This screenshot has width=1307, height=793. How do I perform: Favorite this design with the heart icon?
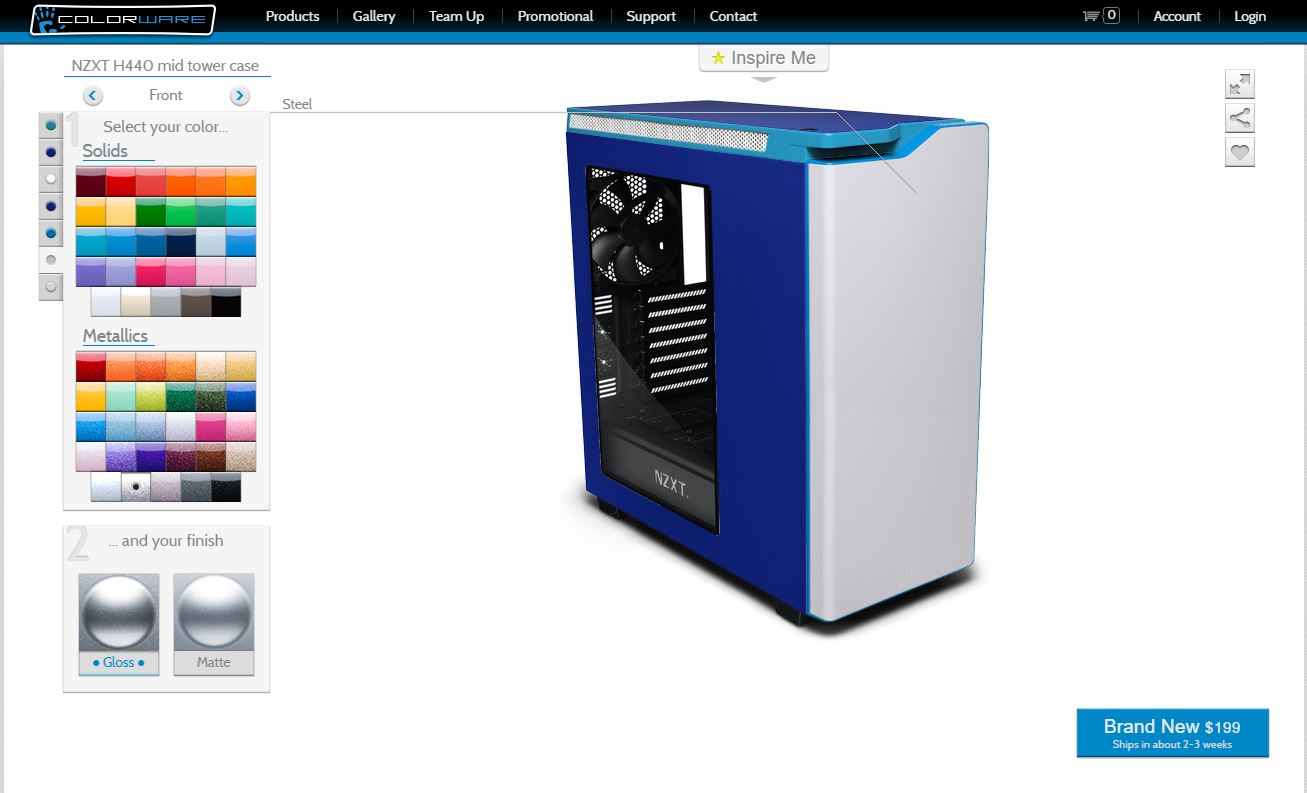[x=1240, y=152]
